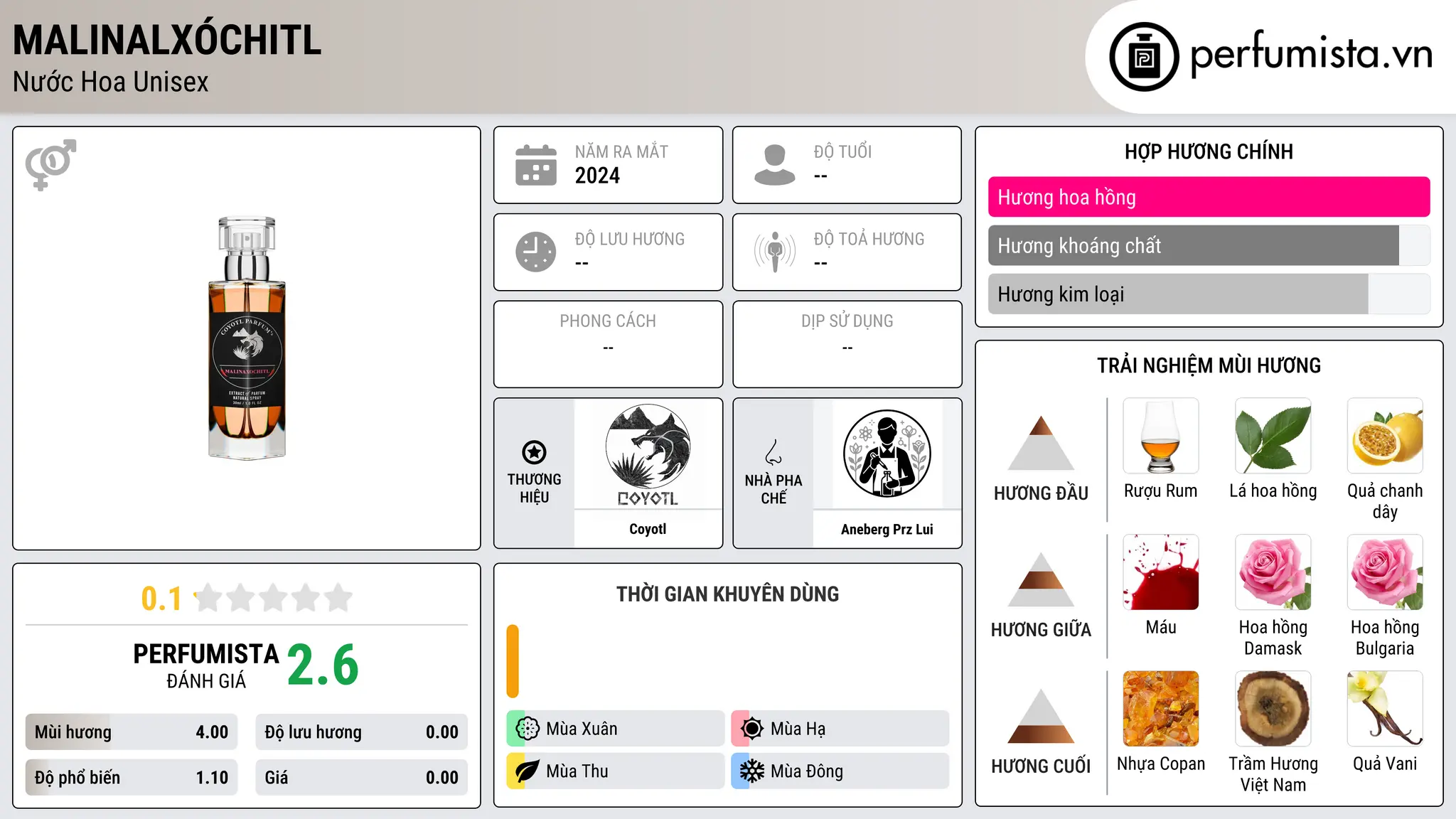
Task: Click the person icon beside Độ tuổi
Action: coord(775,165)
